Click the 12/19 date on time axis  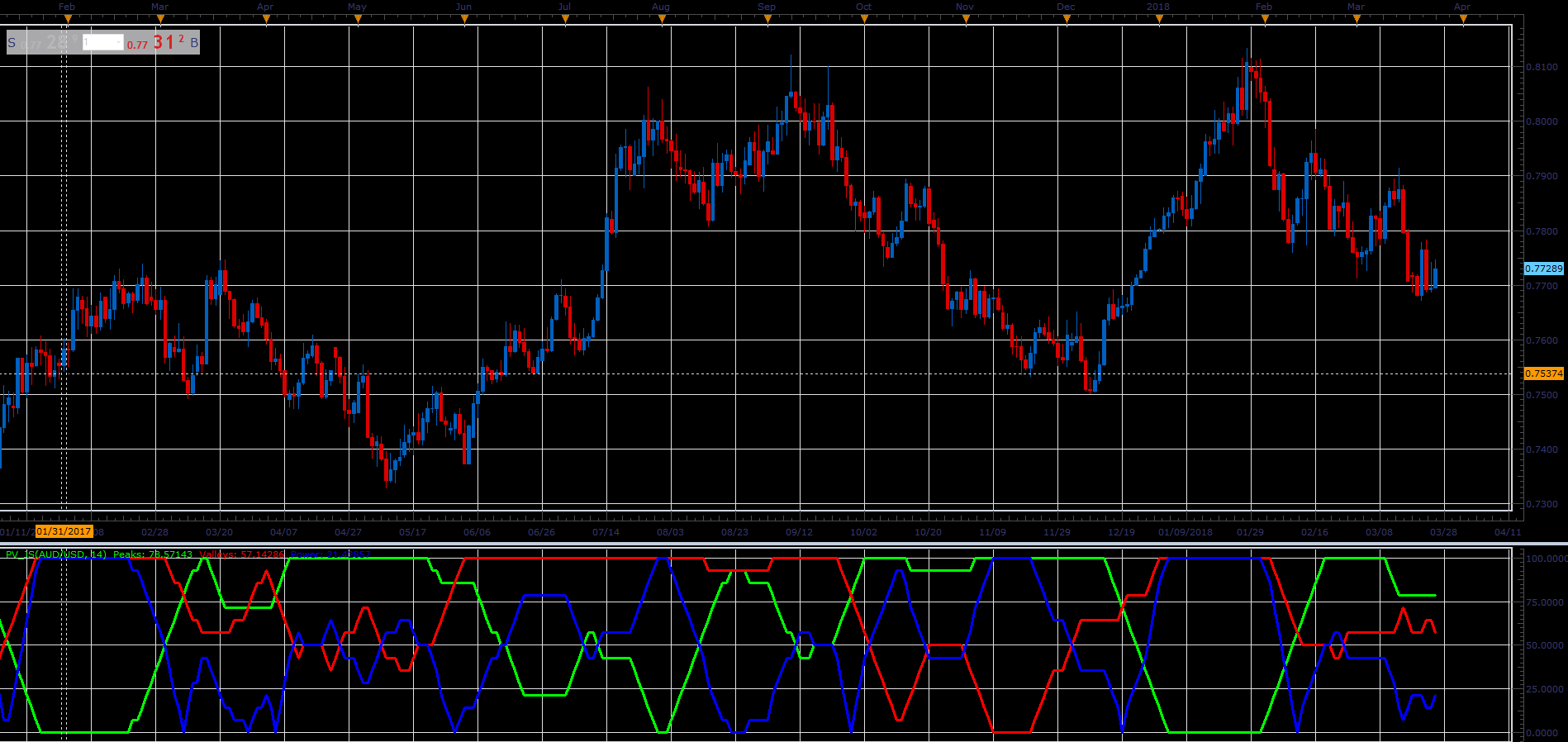1121,532
